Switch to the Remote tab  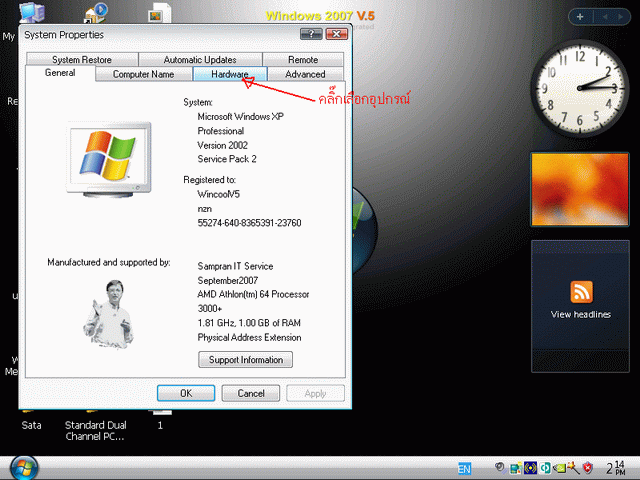[303, 60]
